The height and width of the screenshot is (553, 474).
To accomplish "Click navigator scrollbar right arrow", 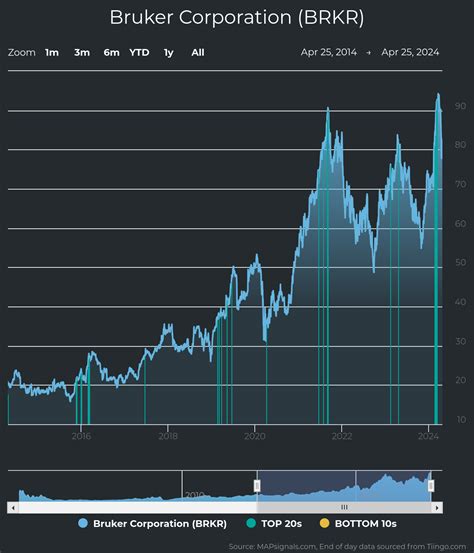I will (437, 508).
